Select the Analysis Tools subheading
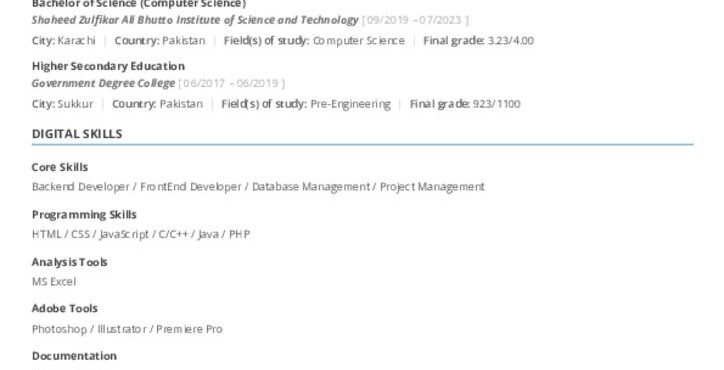Viewport: 724px width, 370px height. (69, 262)
